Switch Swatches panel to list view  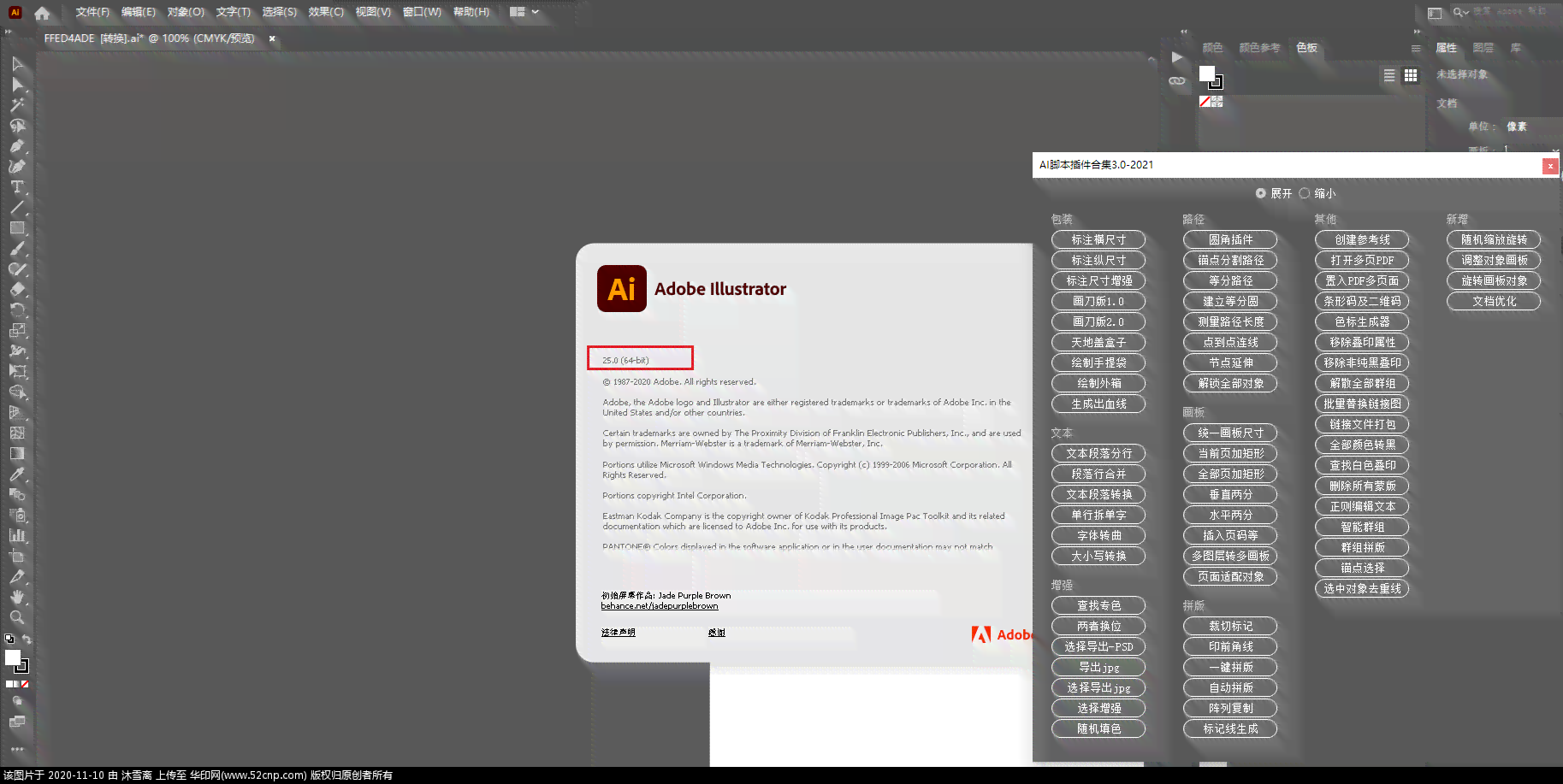click(x=1389, y=76)
